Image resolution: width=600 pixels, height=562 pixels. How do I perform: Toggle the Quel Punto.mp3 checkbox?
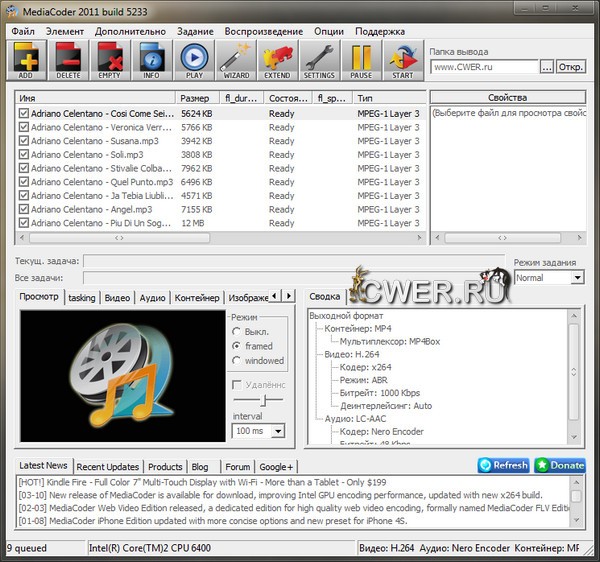24,182
